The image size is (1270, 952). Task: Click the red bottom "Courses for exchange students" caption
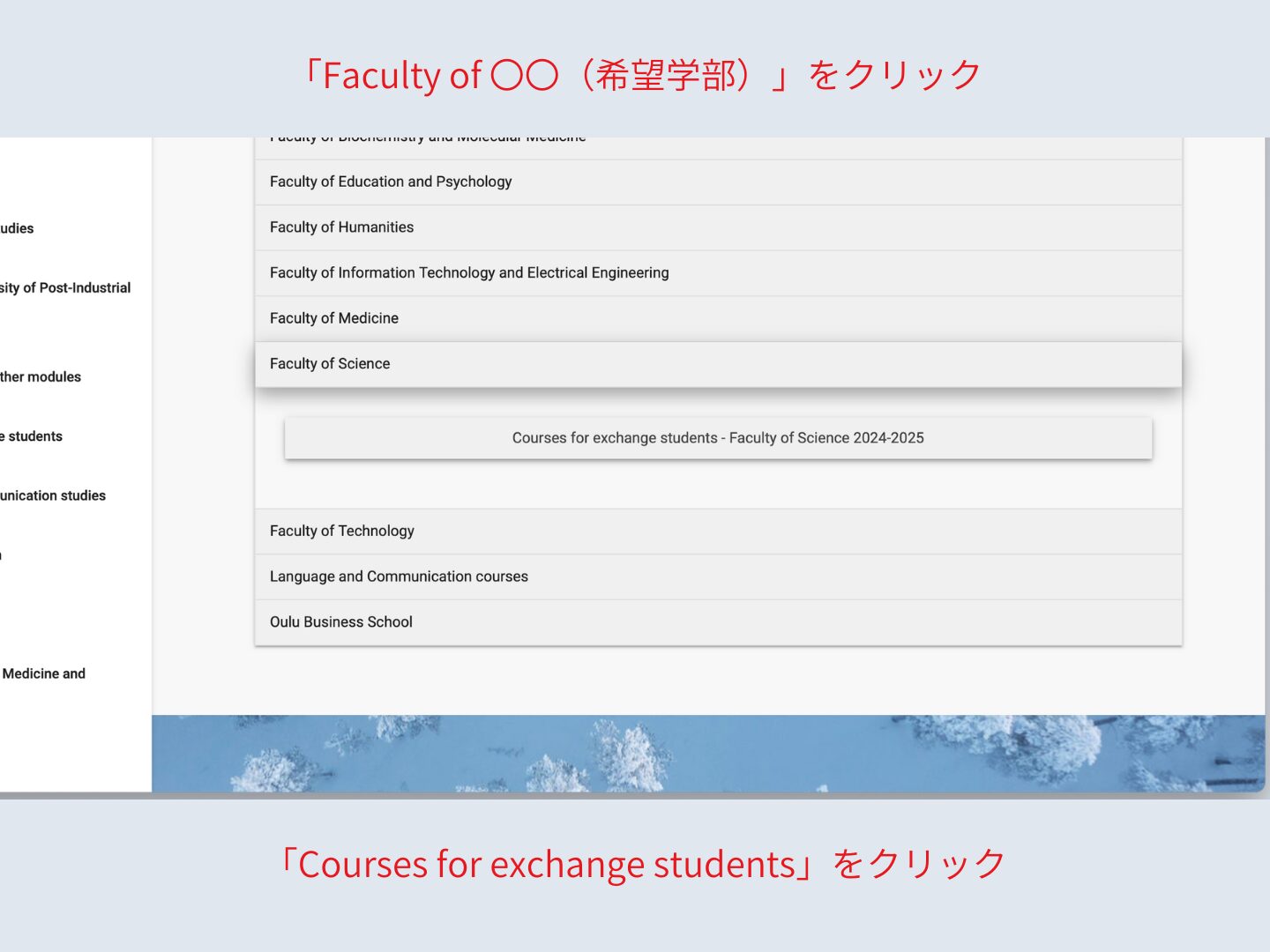coord(640,865)
